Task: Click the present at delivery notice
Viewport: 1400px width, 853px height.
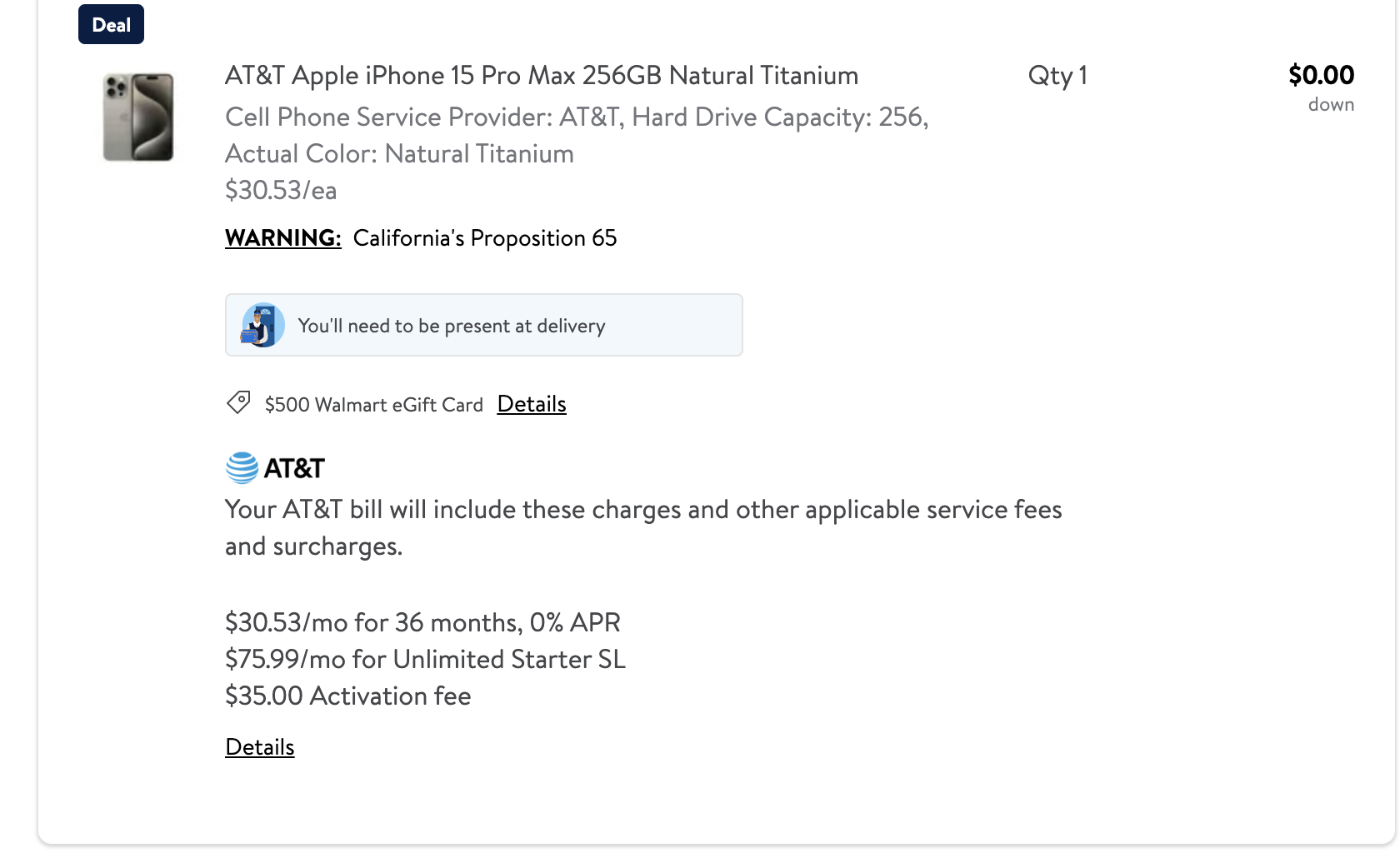Action: 483,325
